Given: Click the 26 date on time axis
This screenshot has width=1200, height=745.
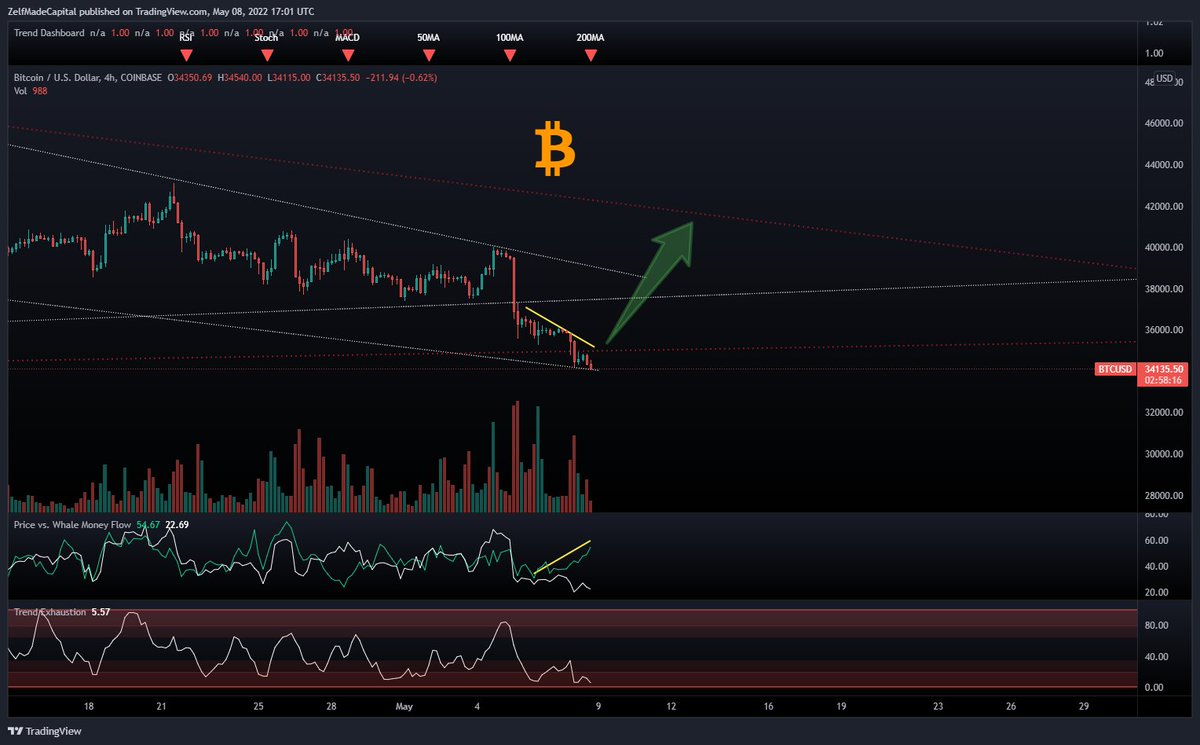Looking at the screenshot, I should point(1011,706).
